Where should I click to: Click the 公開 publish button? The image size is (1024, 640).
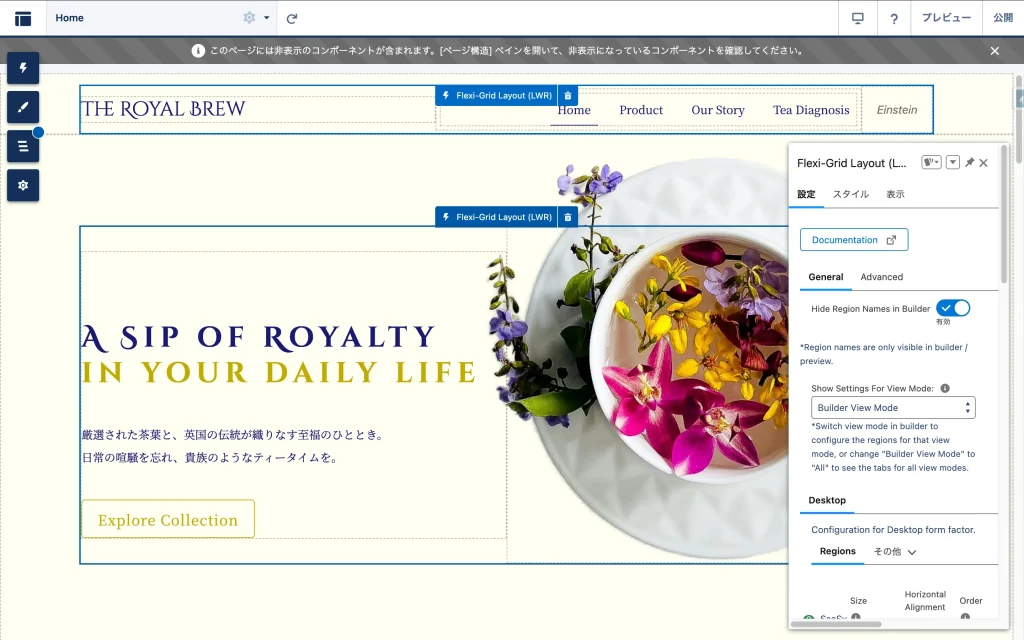coord(1002,18)
